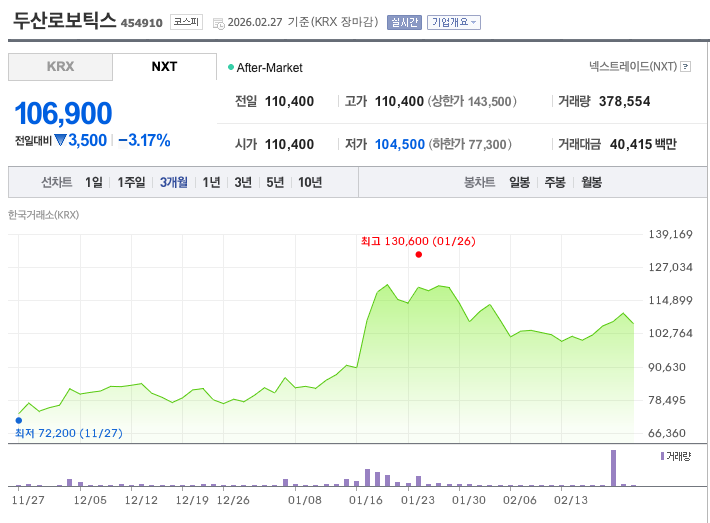This screenshot has width=710, height=523.
Task: Show the 1일 line chart
Action: click(94, 182)
